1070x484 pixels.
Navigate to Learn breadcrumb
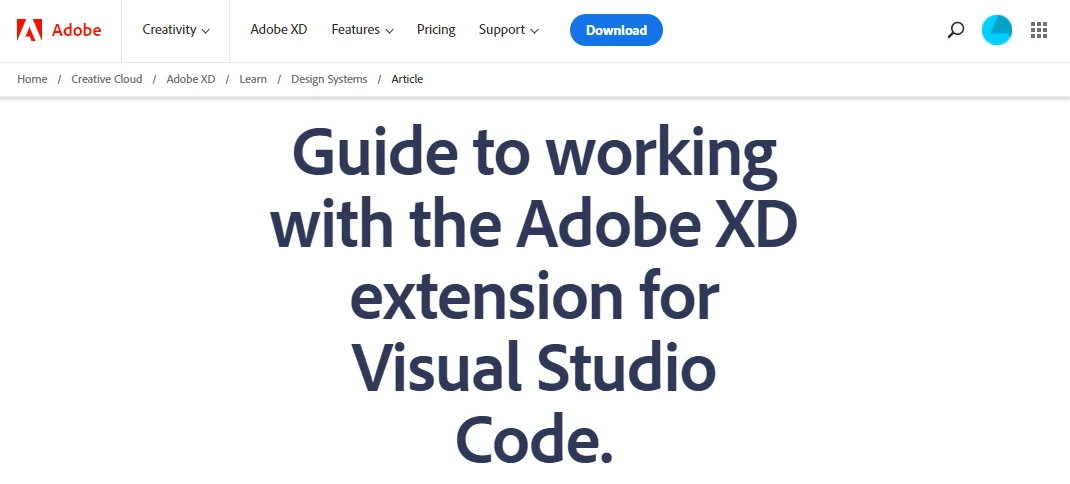pyautogui.click(x=252, y=79)
